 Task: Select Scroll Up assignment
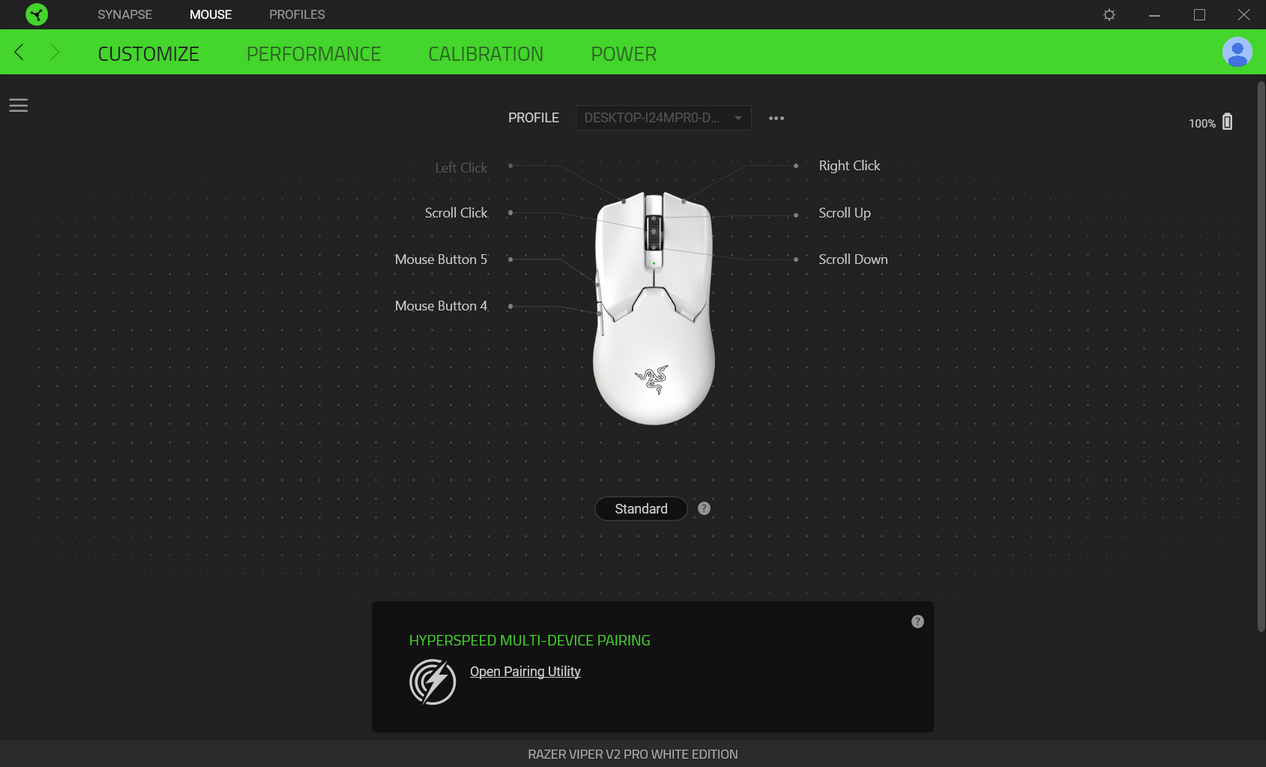844,213
